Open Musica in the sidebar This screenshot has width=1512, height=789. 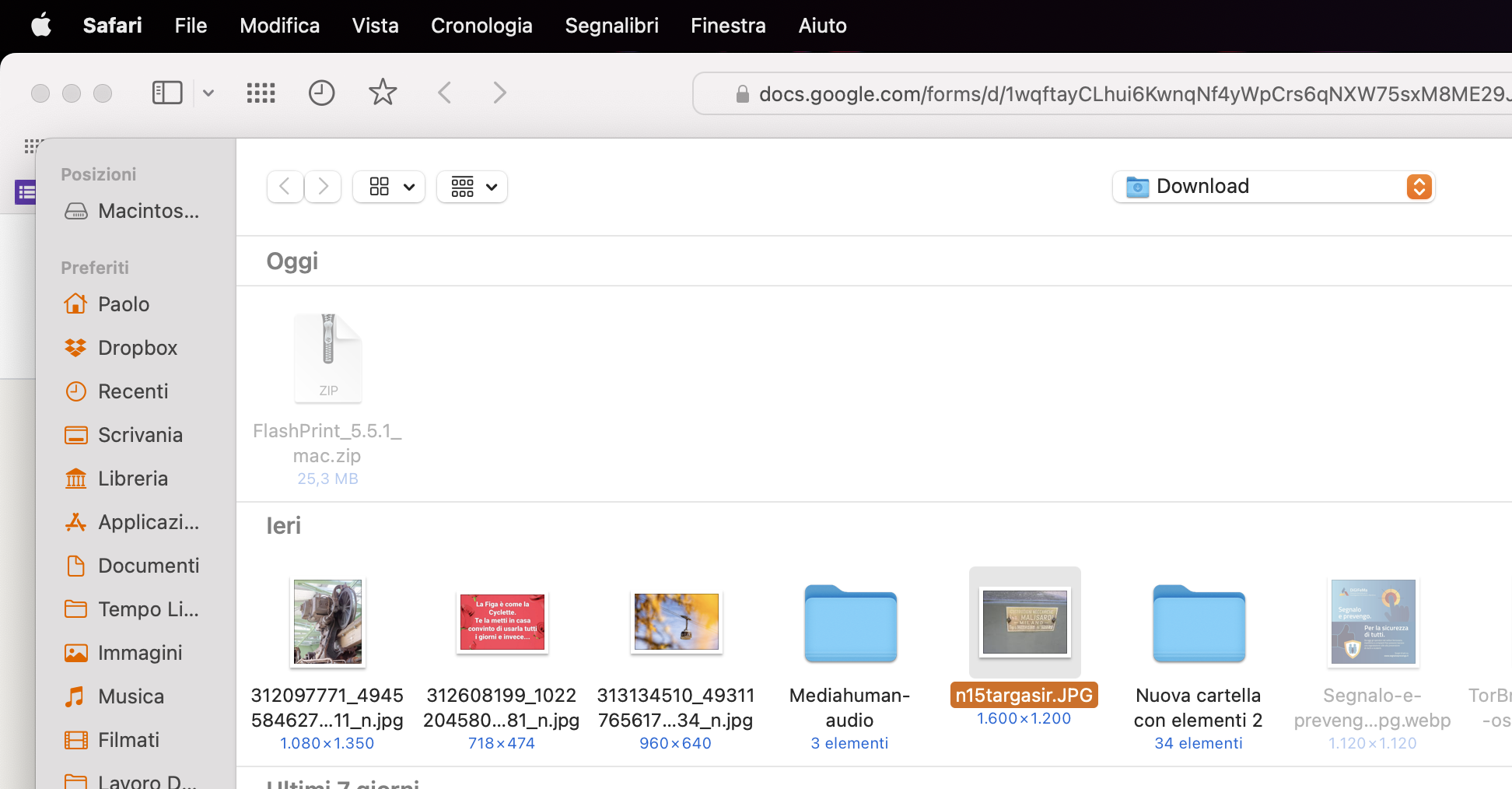pos(114,696)
